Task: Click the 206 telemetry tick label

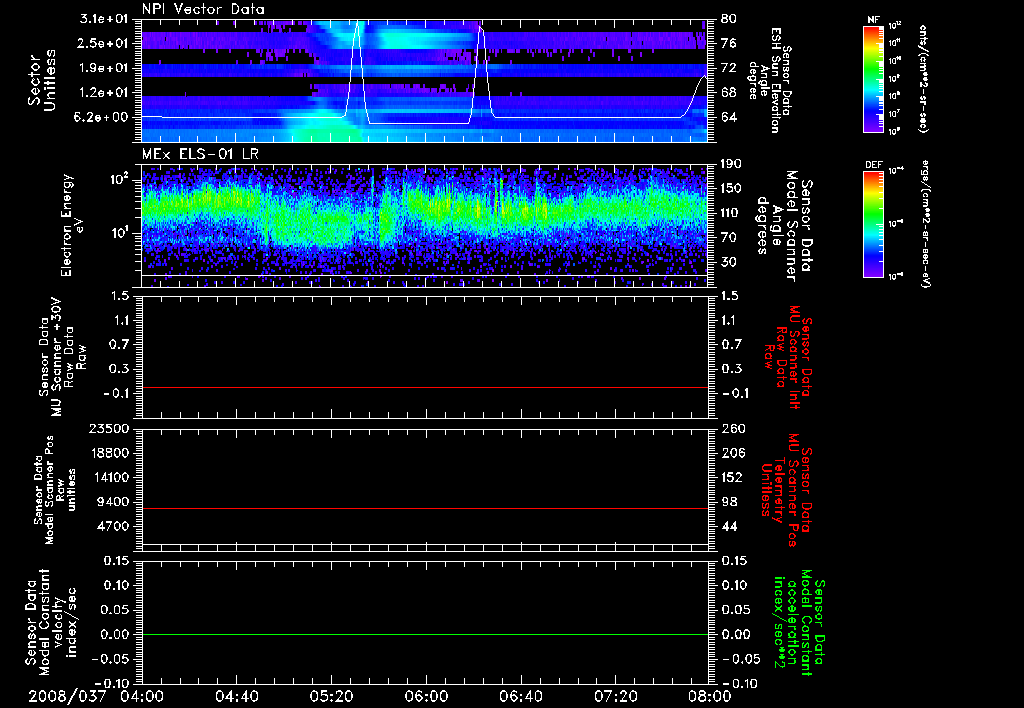Action: pyautogui.click(x=732, y=453)
